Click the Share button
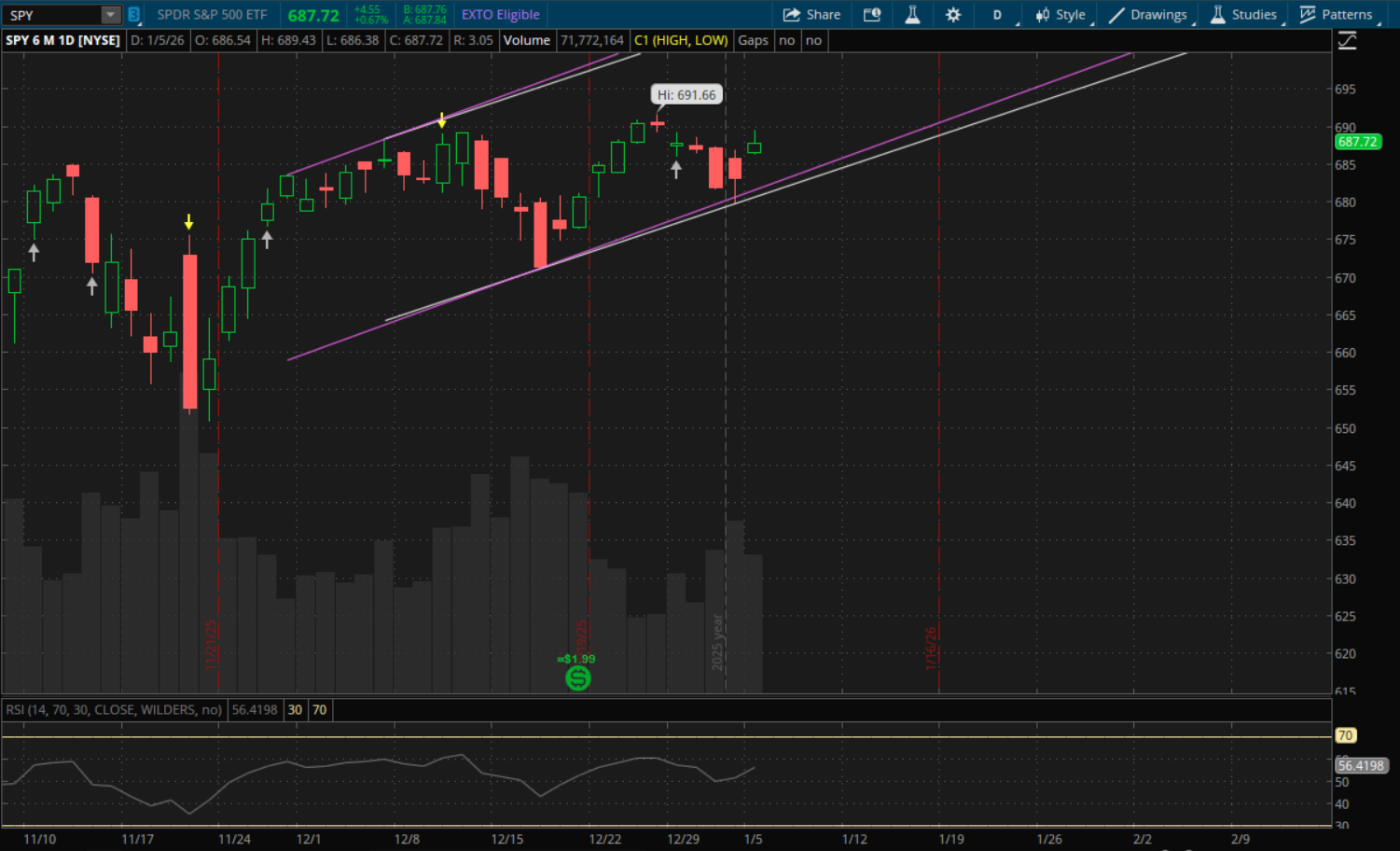This screenshot has width=1400, height=851. pyautogui.click(x=811, y=15)
